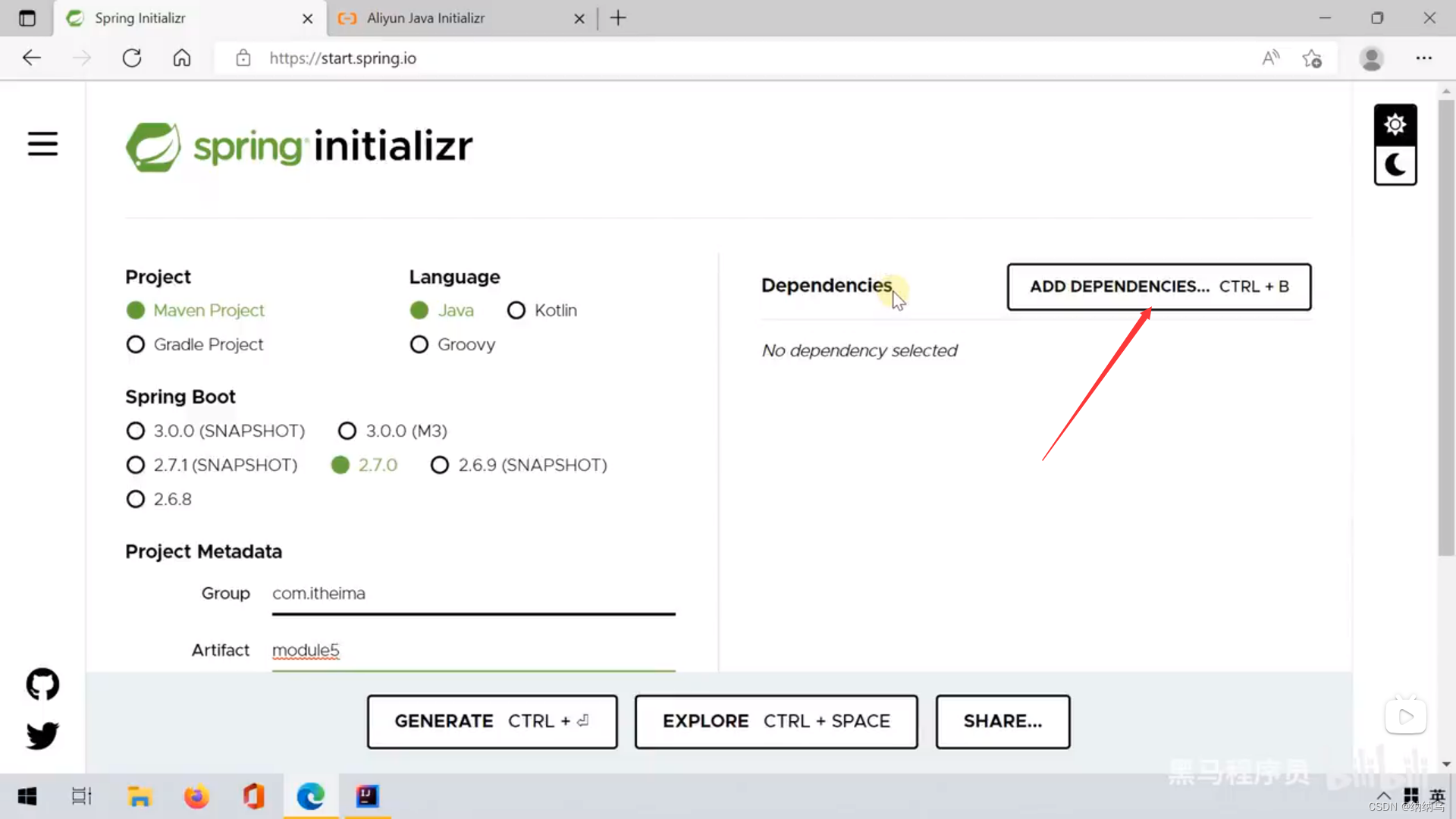Switch to dark theme moon icon
The image size is (1456, 819).
point(1395,165)
